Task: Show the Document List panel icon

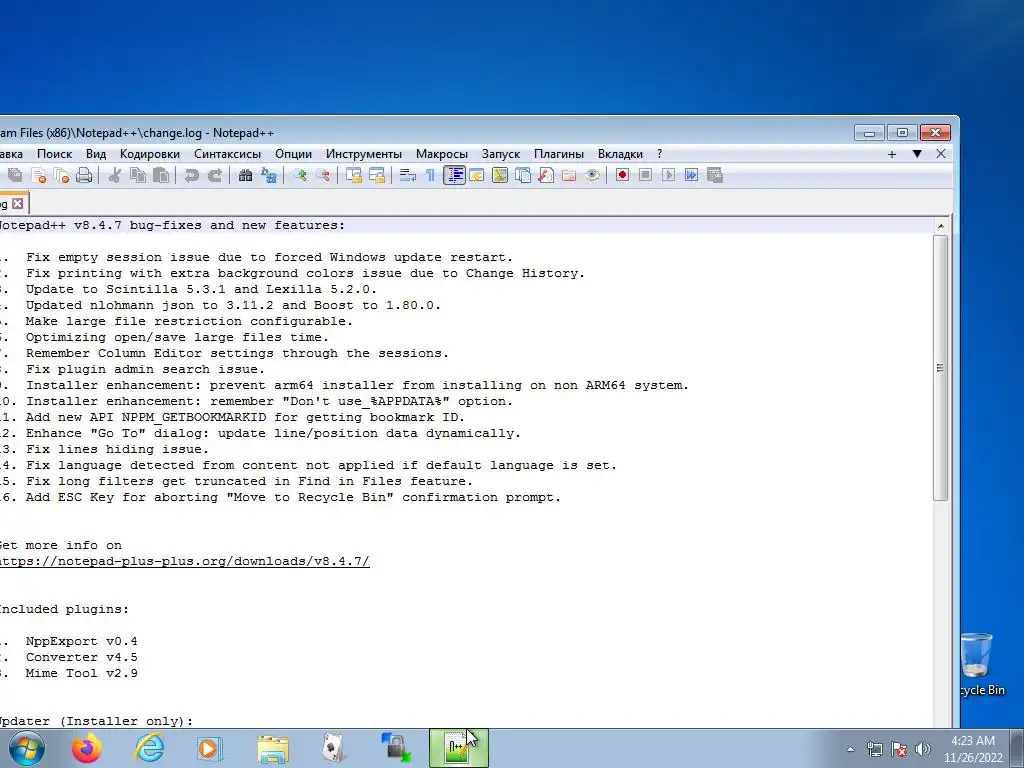Action: (x=522, y=175)
